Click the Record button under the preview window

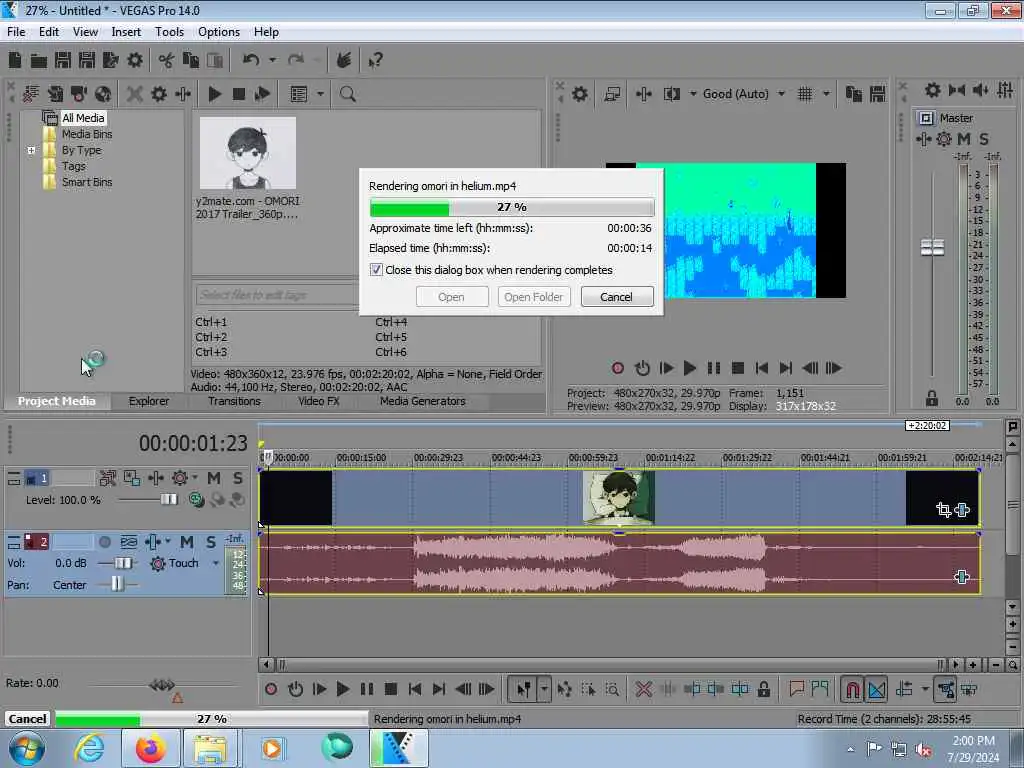click(x=618, y=368)
